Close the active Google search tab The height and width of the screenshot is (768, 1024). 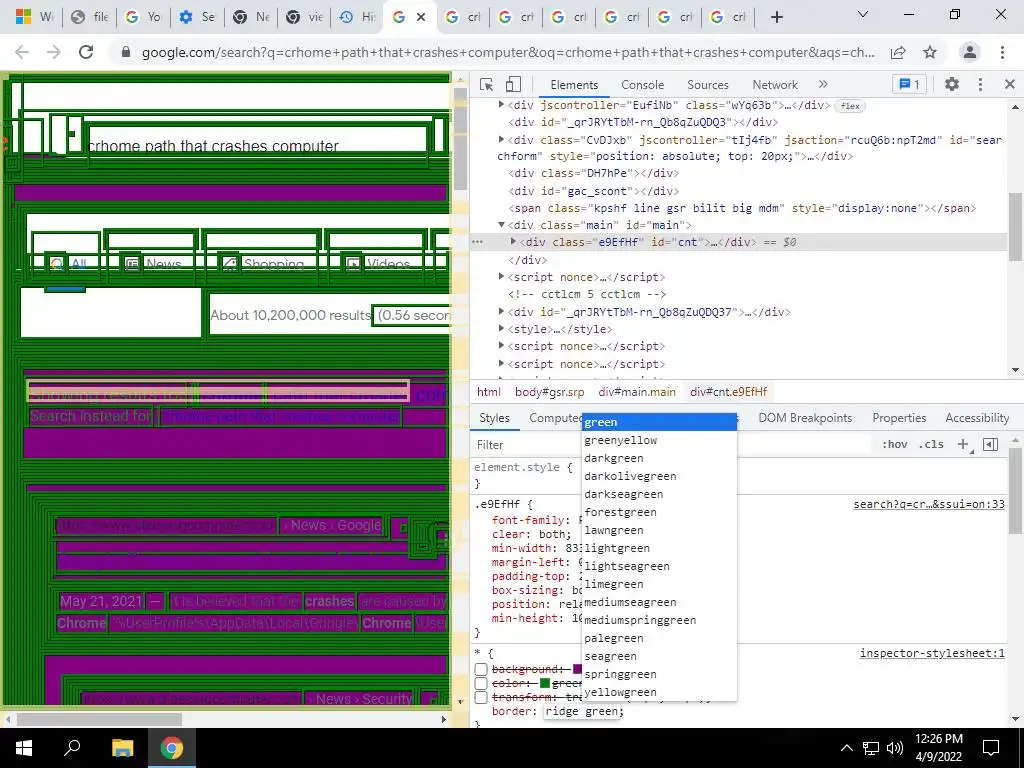pos(421,17)
